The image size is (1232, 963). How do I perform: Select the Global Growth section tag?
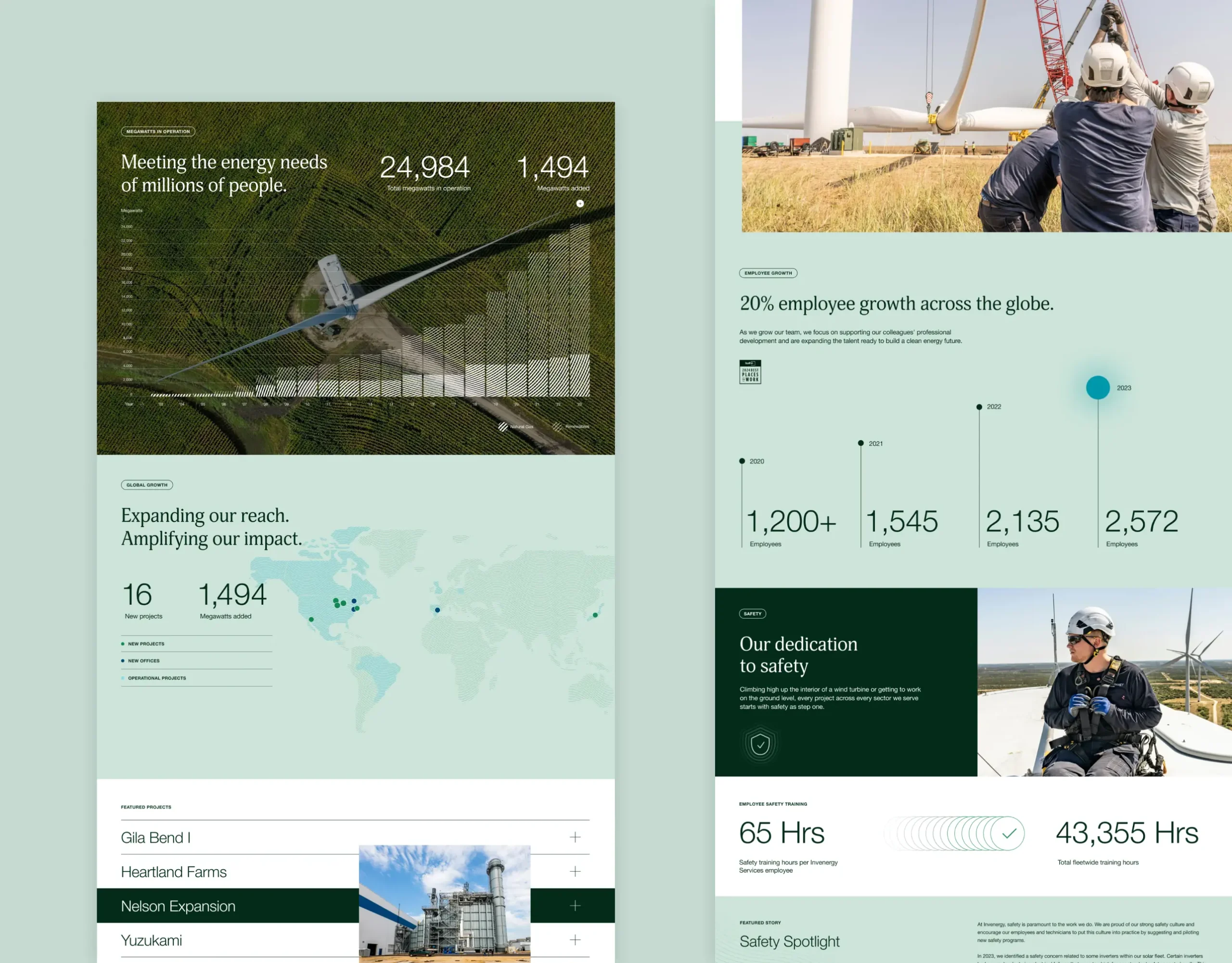[147, 484]
